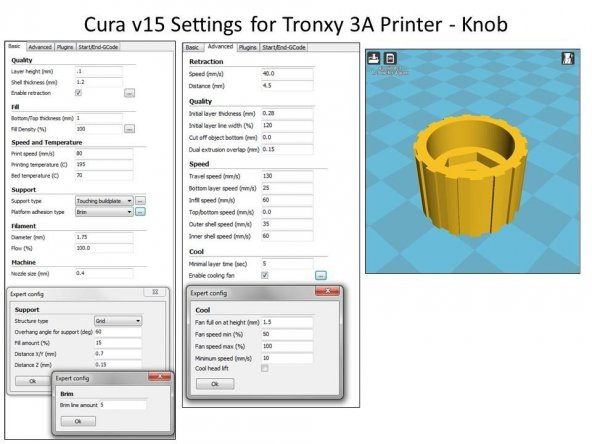Click Filament Flow field

(x=104, y=248)
